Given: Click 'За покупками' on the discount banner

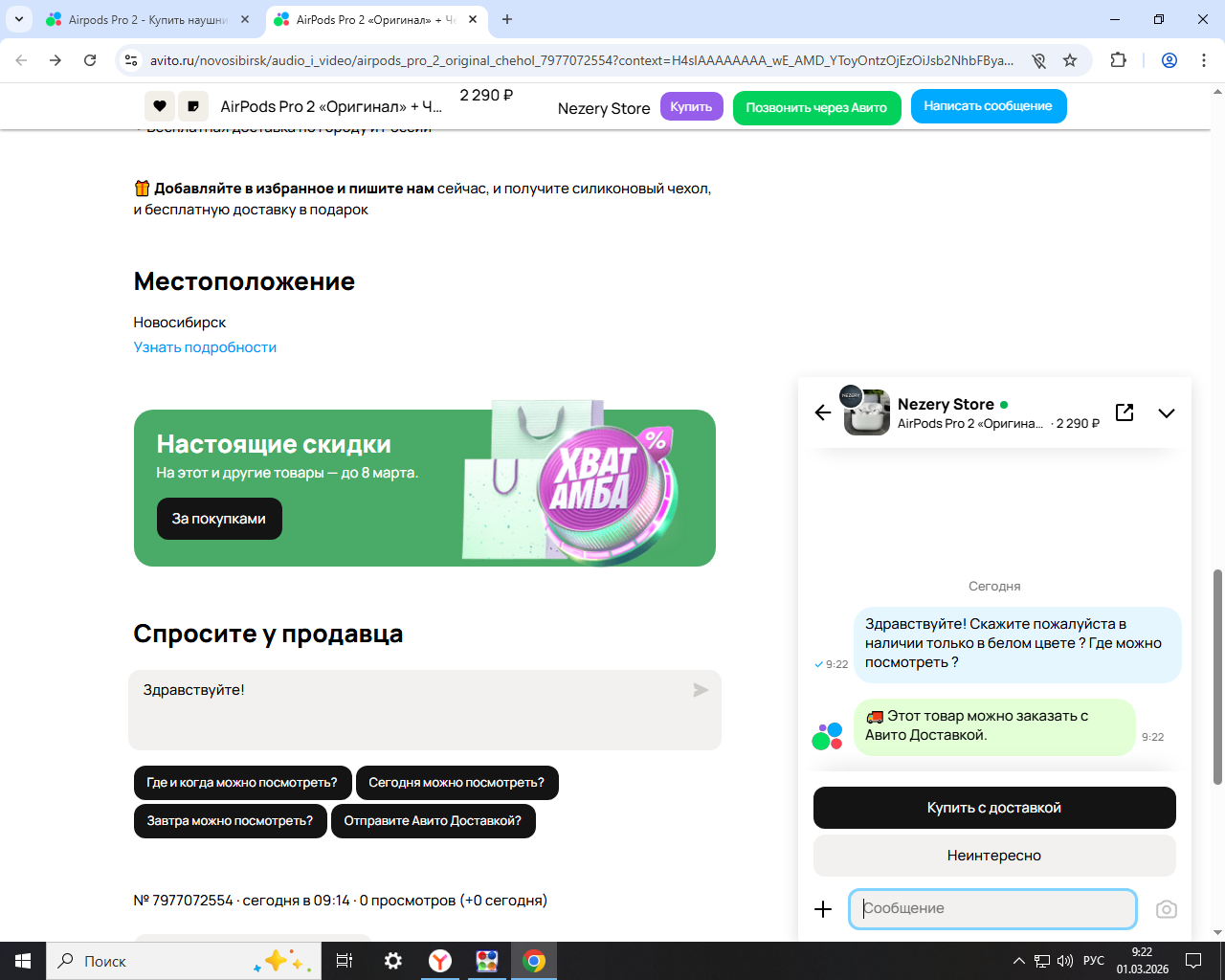Looking at the screenshot, I should 219,519.
